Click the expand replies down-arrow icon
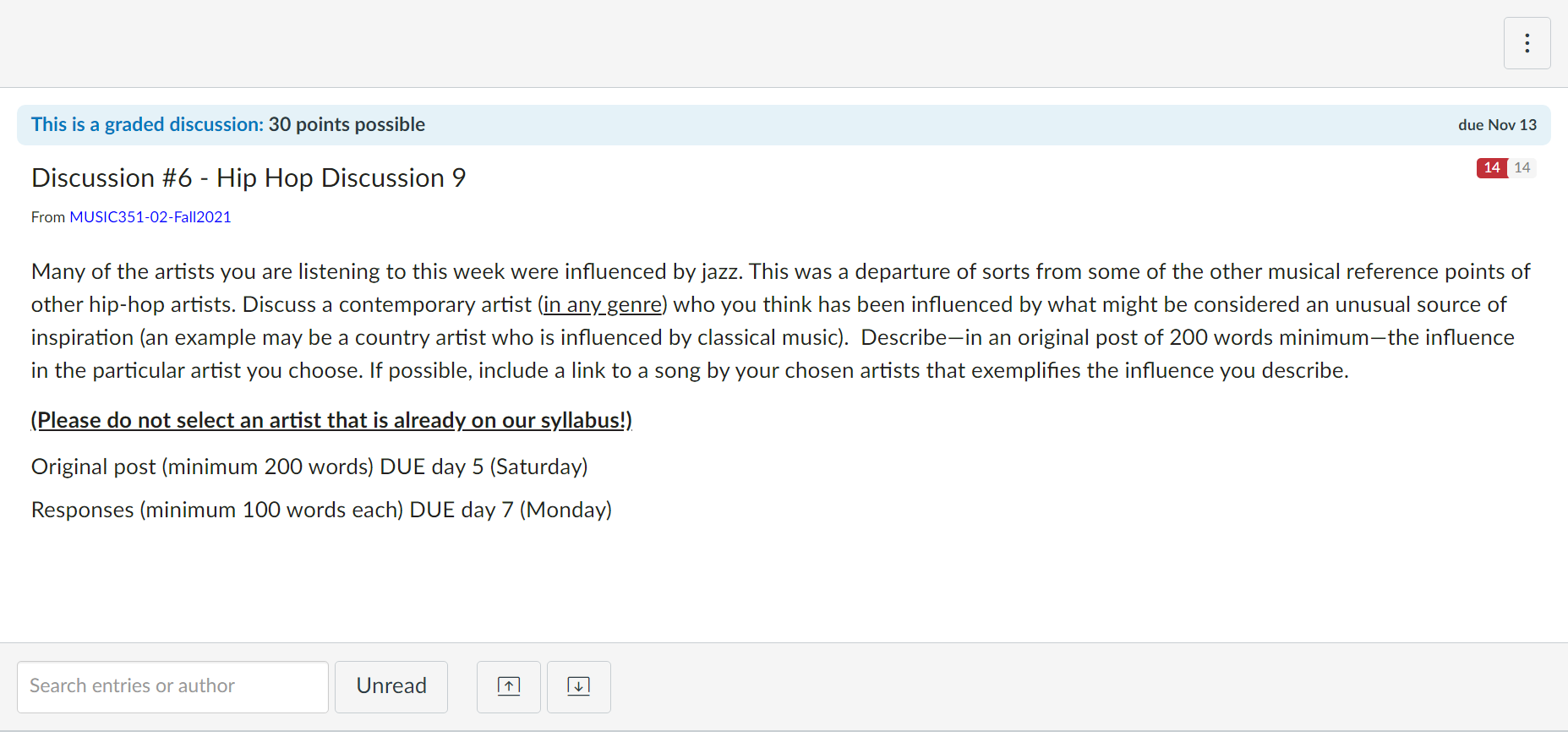This screenshot has height=748, width=1568. click(x=578, y=686)
